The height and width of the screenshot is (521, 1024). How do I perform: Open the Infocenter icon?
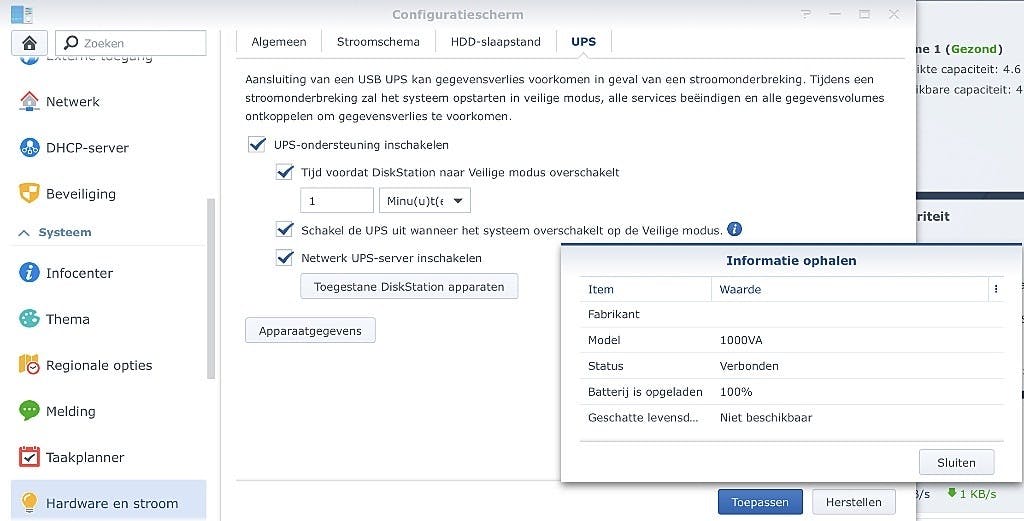[x=29, y=273]
